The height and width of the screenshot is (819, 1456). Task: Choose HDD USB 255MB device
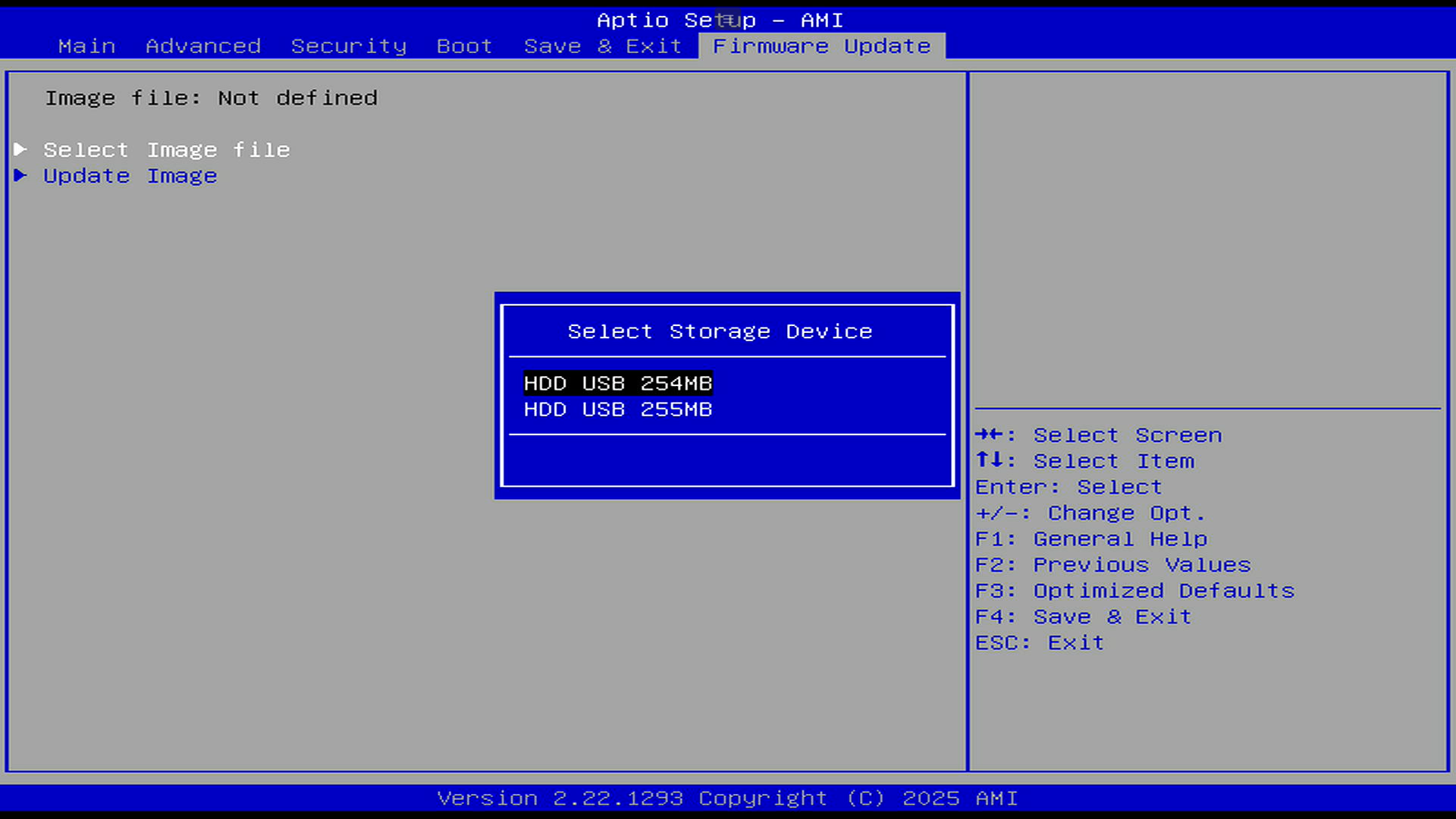point(617,409)
